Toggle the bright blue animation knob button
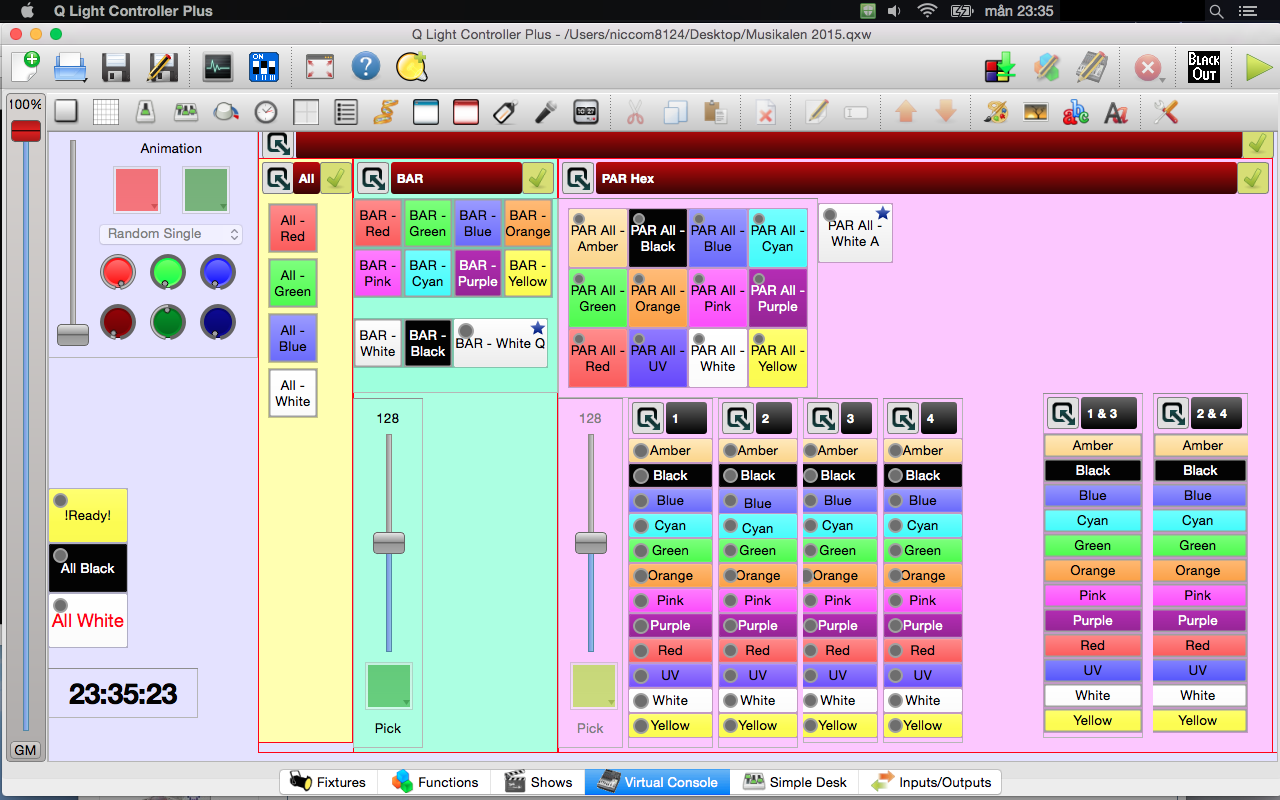This screenshot has width=1280, height=800. 218,271
